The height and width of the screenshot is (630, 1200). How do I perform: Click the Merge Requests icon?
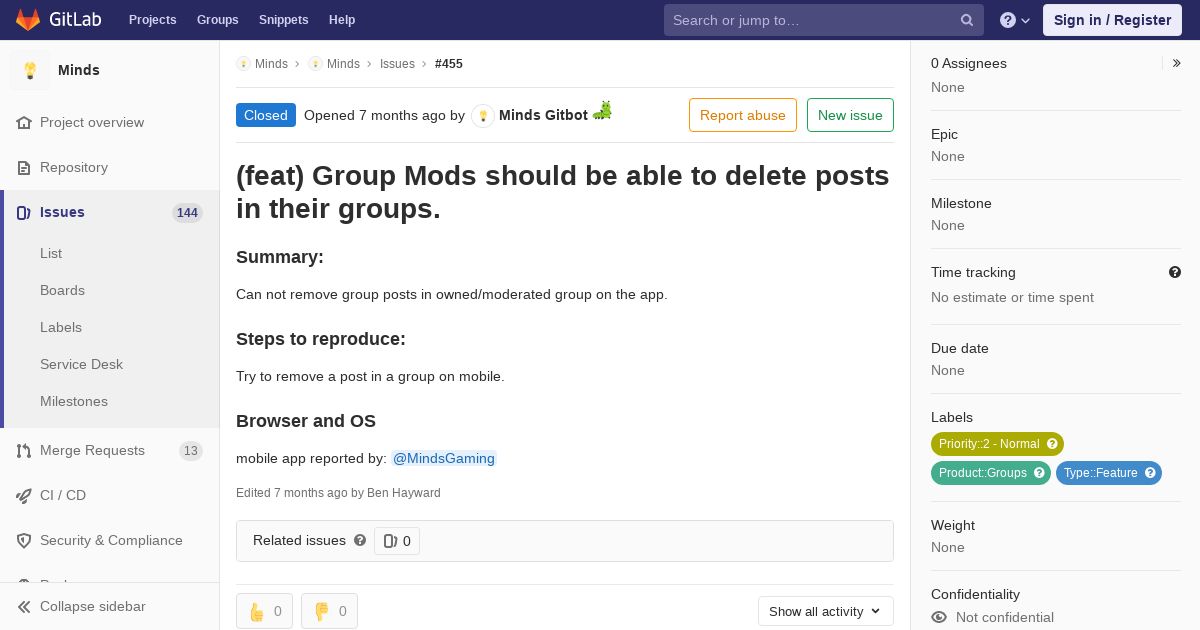coord(24,451)
